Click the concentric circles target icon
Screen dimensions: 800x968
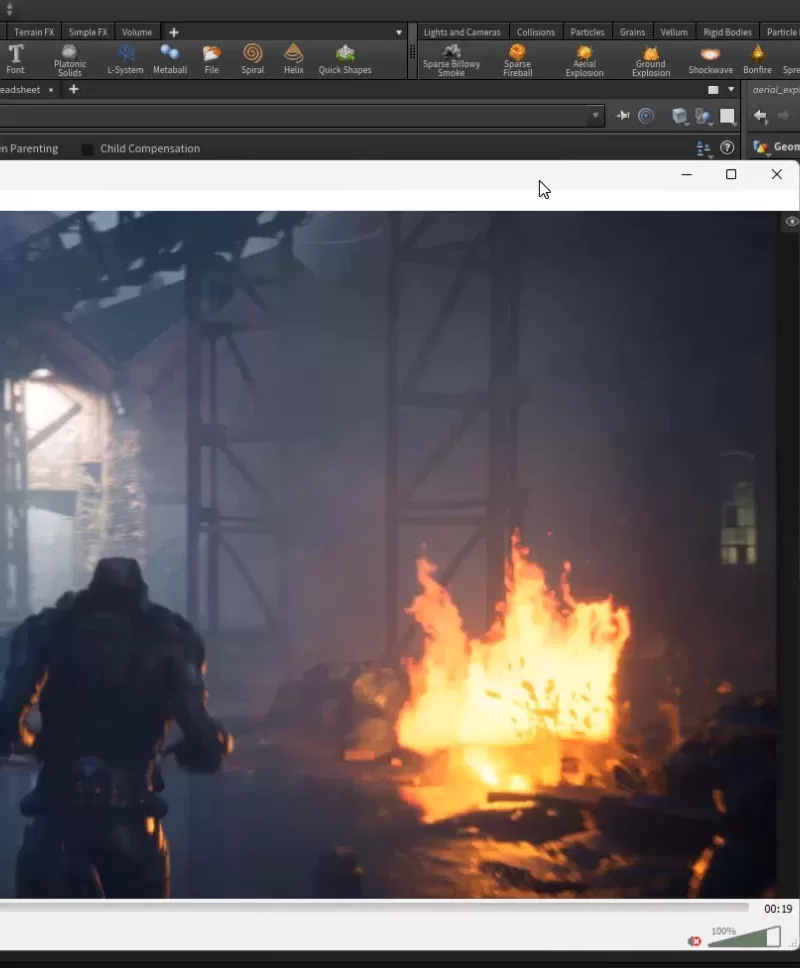point(646,115)
